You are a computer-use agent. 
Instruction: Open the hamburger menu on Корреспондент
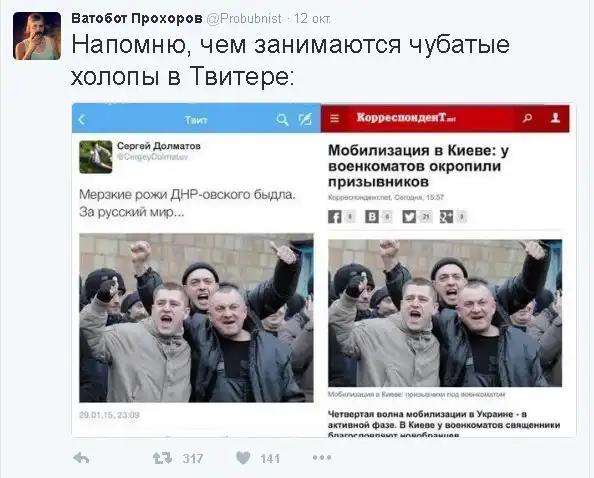(335, 119)
